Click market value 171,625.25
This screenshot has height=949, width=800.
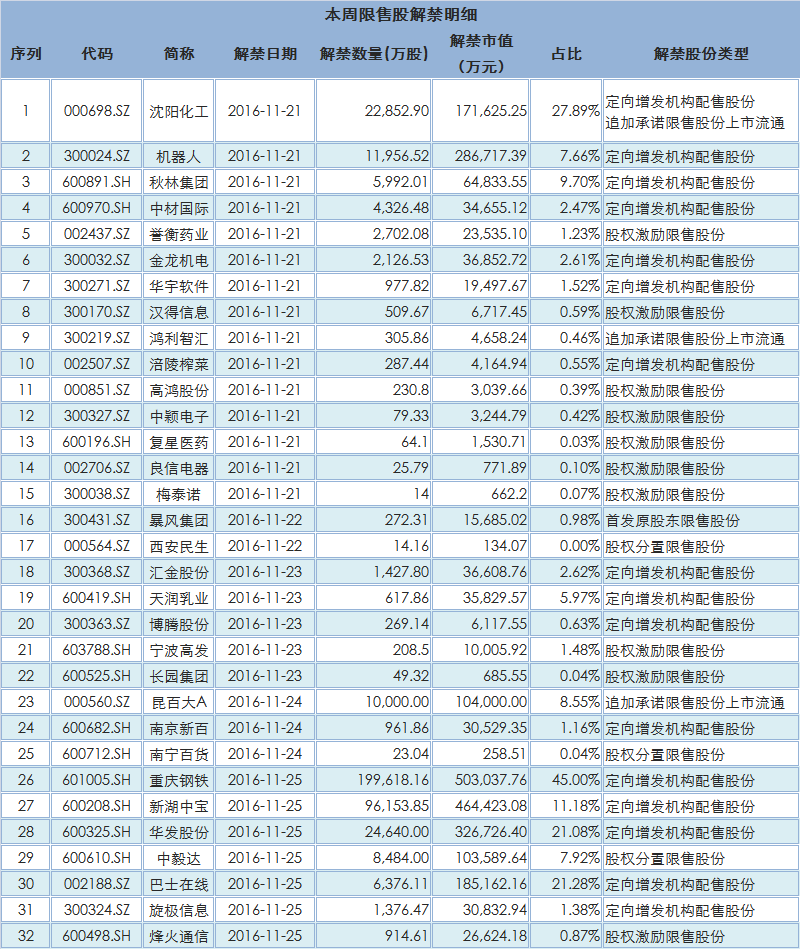(x=491, y=111)
